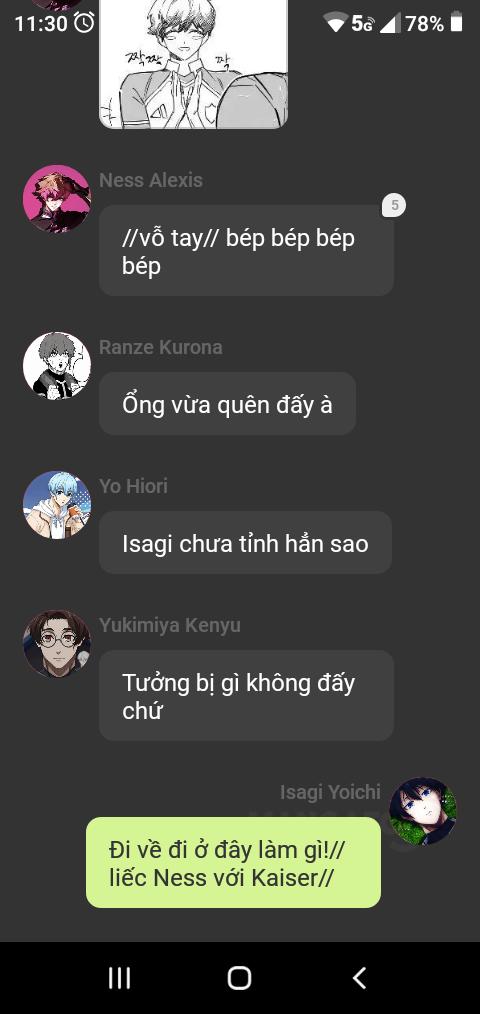The image size is (480, 1014).
Task: Tap Yukimiya Kenyu's glasses avatar
Action: 57,643
